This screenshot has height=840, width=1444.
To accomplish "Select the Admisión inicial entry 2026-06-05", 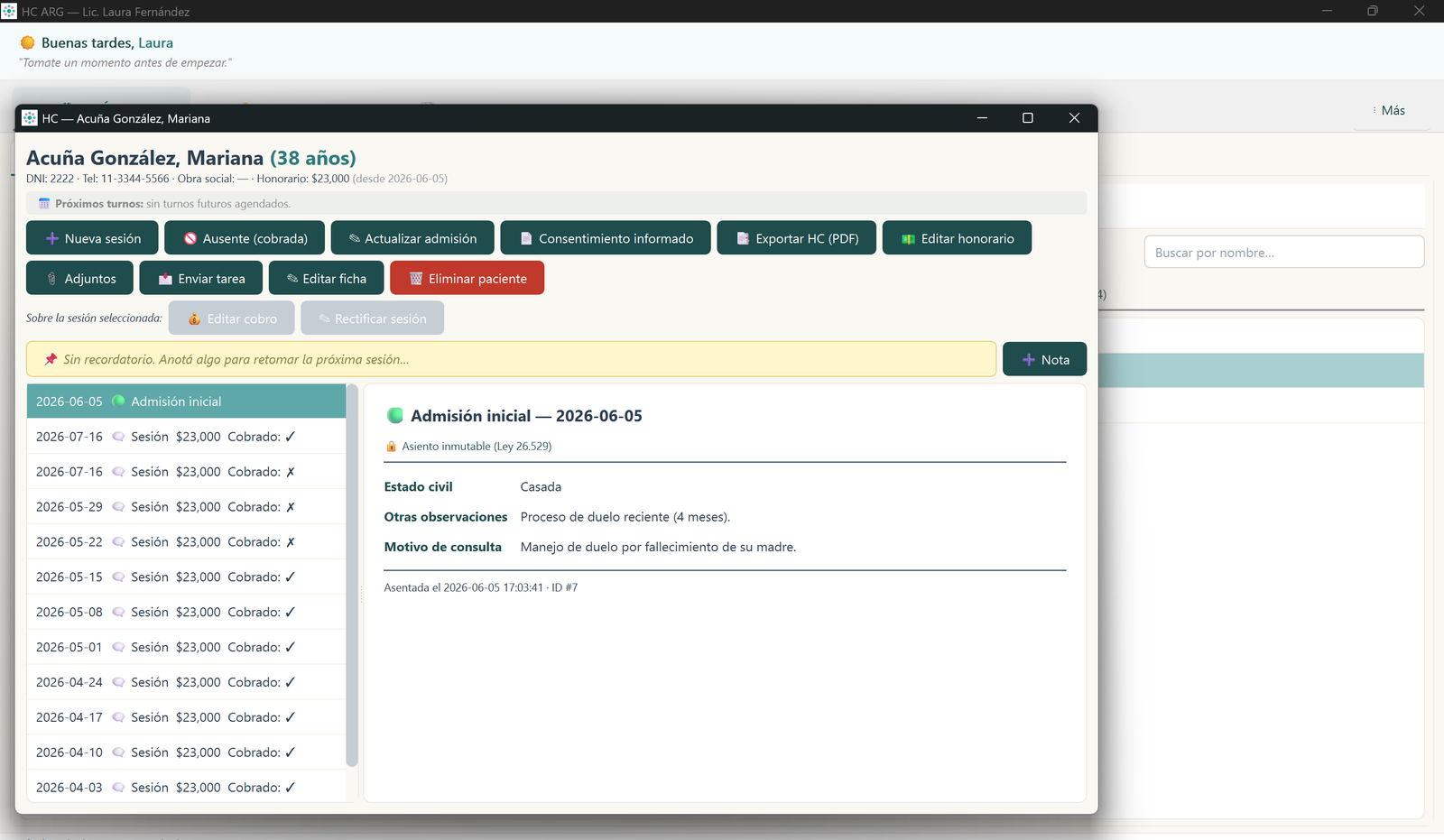I will click(187, 402).
